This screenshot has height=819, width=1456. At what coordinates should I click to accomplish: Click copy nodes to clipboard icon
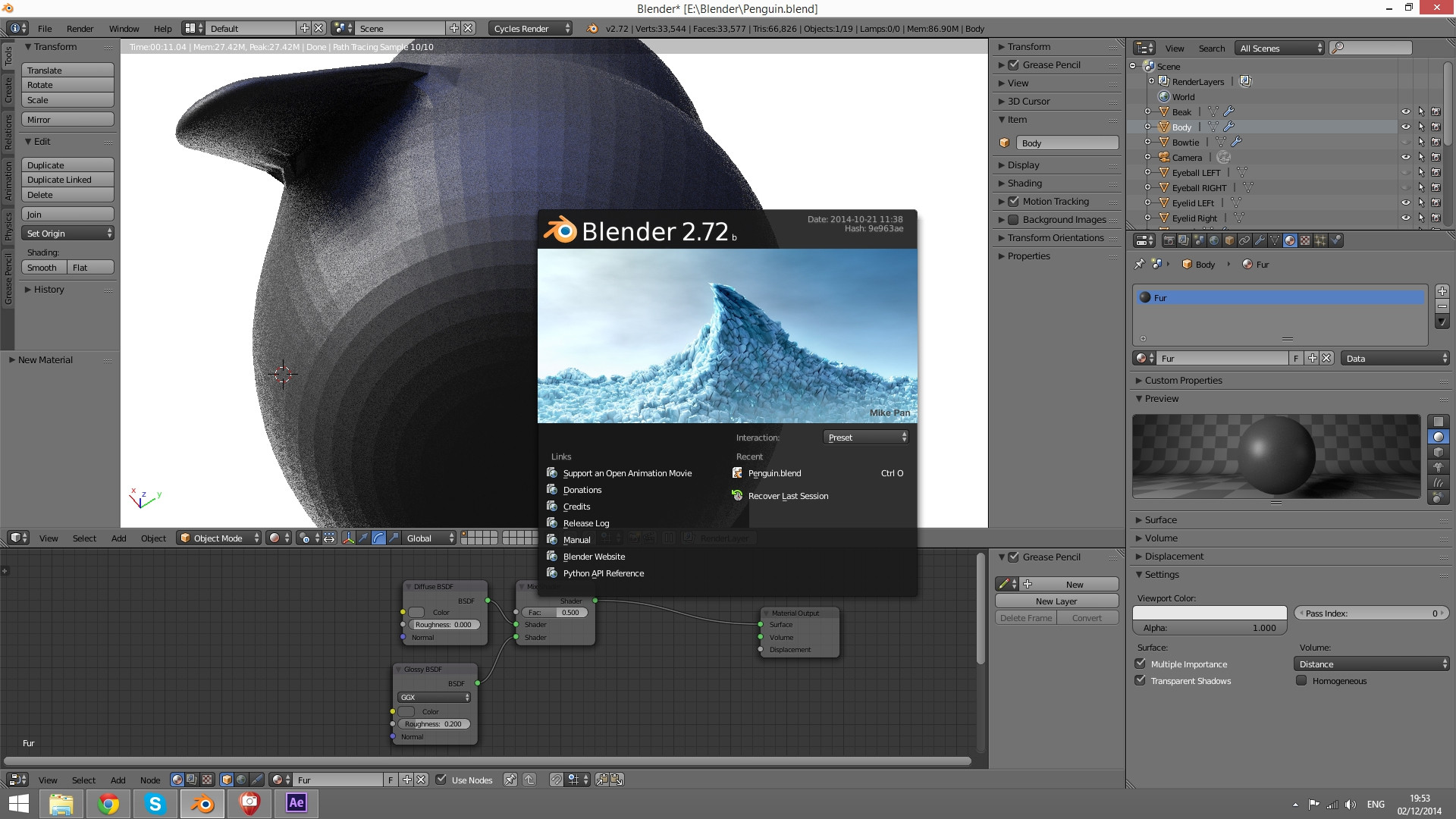pos(602,780)
